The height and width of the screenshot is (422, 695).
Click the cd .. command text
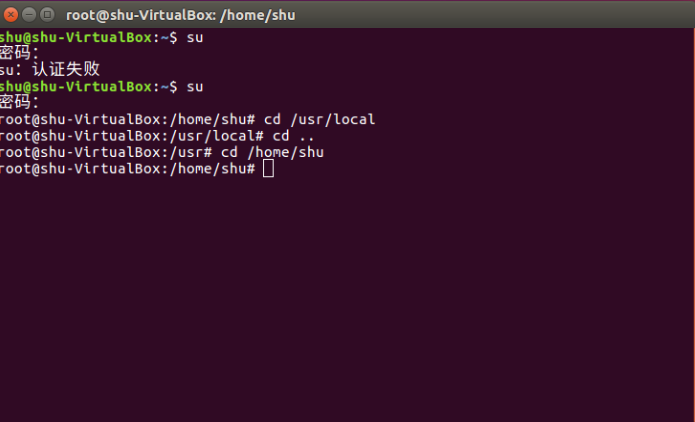point(293,136)
